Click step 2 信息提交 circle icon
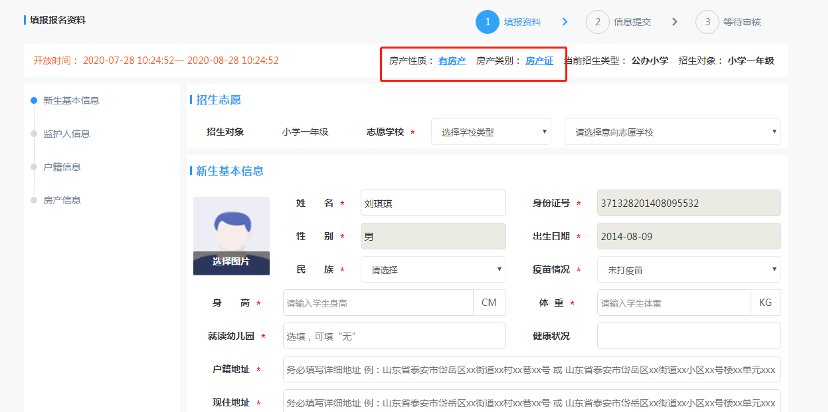Viewport: 828px width, 412px height. [x=598, y=20]
